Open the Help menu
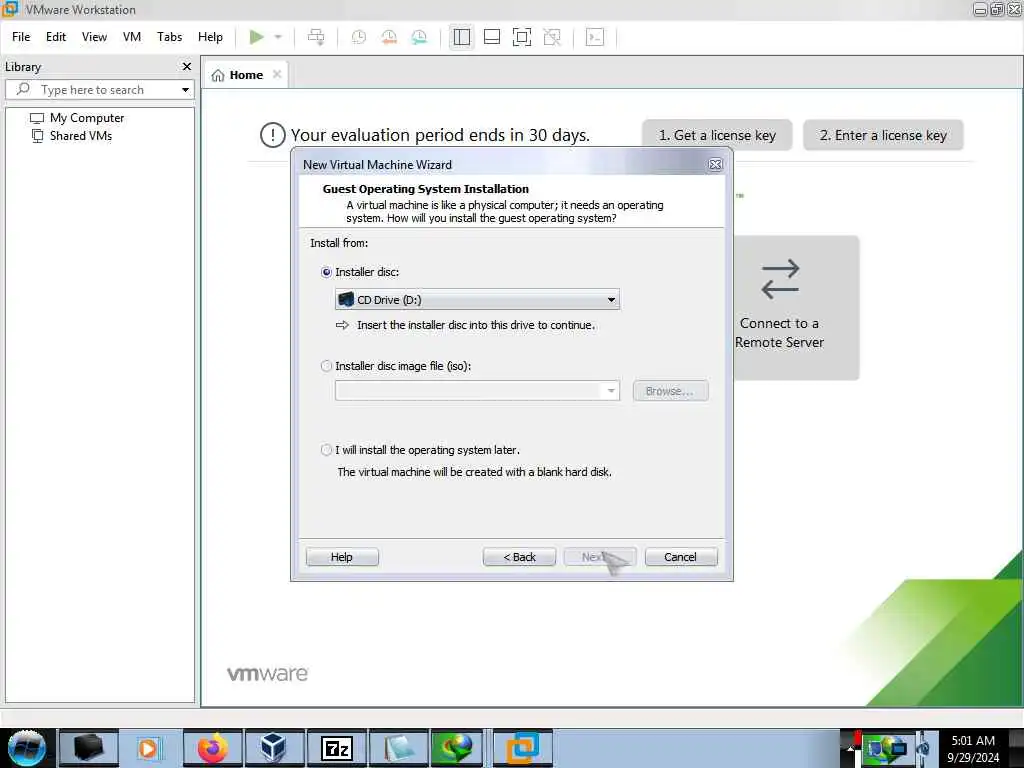Viewport: 1024px width, 768px height. (x=210, y=37)
